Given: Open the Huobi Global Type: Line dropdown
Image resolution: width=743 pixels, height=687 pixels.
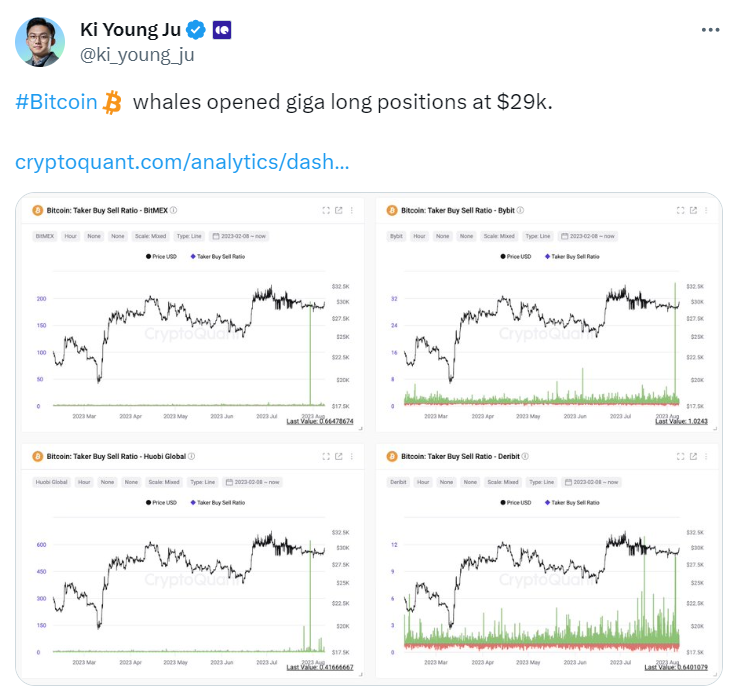Looking at the screenshot, I should pos(202,482).
